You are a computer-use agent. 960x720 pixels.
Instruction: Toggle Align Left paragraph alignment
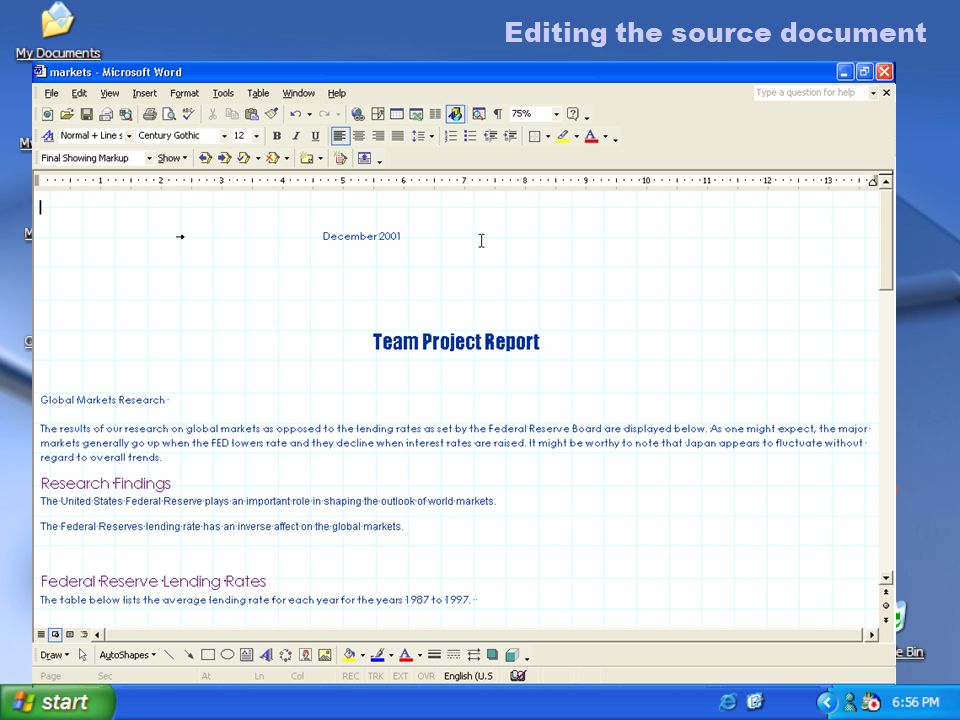click(340, 136)
